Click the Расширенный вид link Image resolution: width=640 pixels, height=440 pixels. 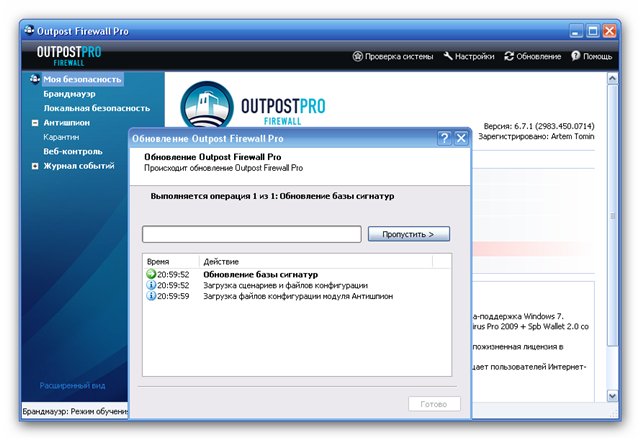click(72, 385)
